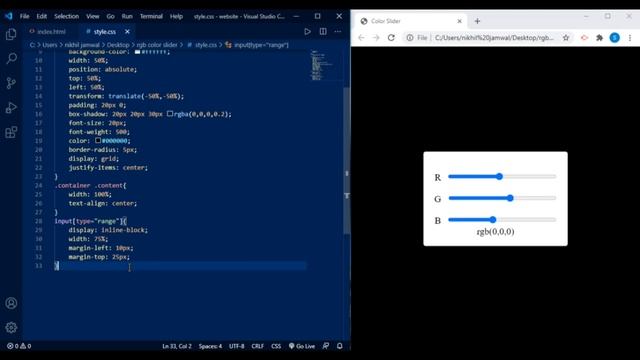The height and width of the screenshot is (360, 640).
Task: Click input[type="range"] breadcrumb symbol
Action: click(257, 45)
